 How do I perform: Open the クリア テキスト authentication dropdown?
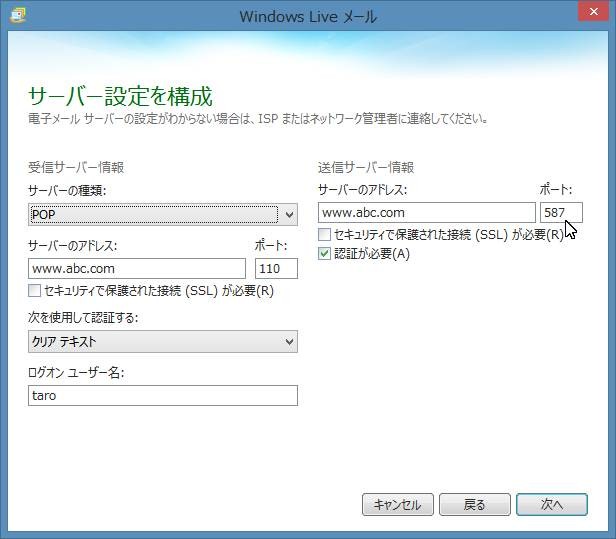(163, 341)
